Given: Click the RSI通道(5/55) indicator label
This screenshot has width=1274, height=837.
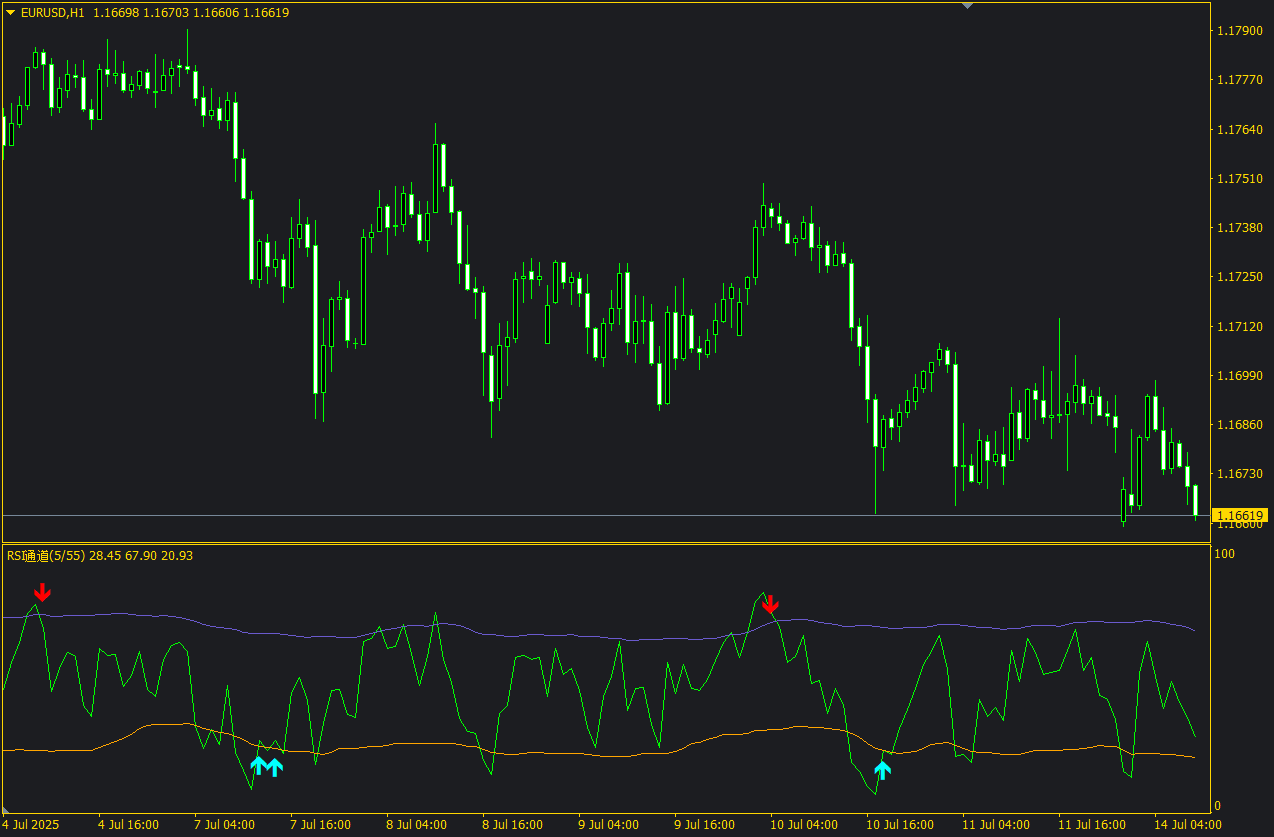Looking at the screenshot, I should (46, 555).
